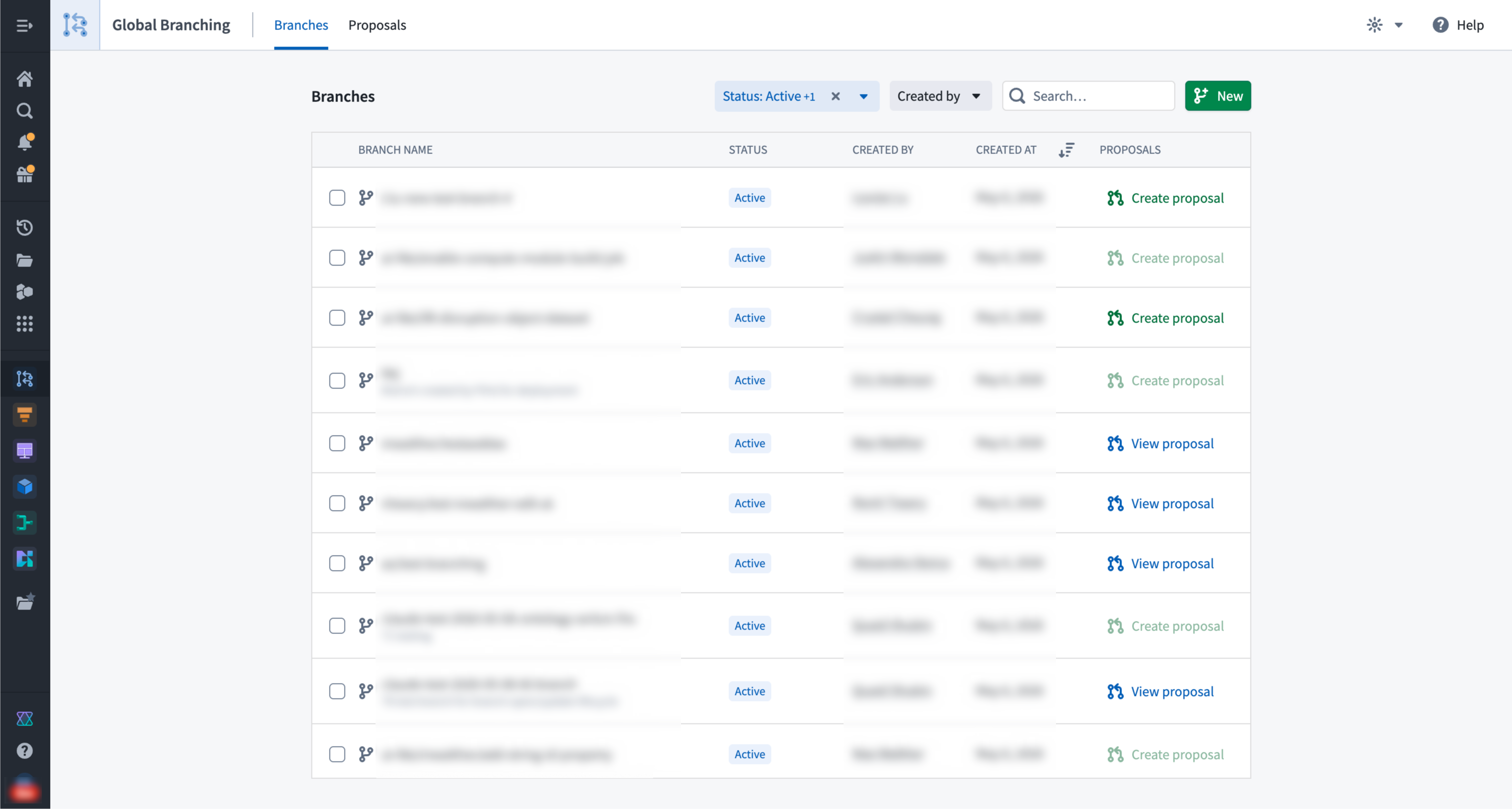
Task: Check the first branch row checkbox
Action: tap(337, 198)
